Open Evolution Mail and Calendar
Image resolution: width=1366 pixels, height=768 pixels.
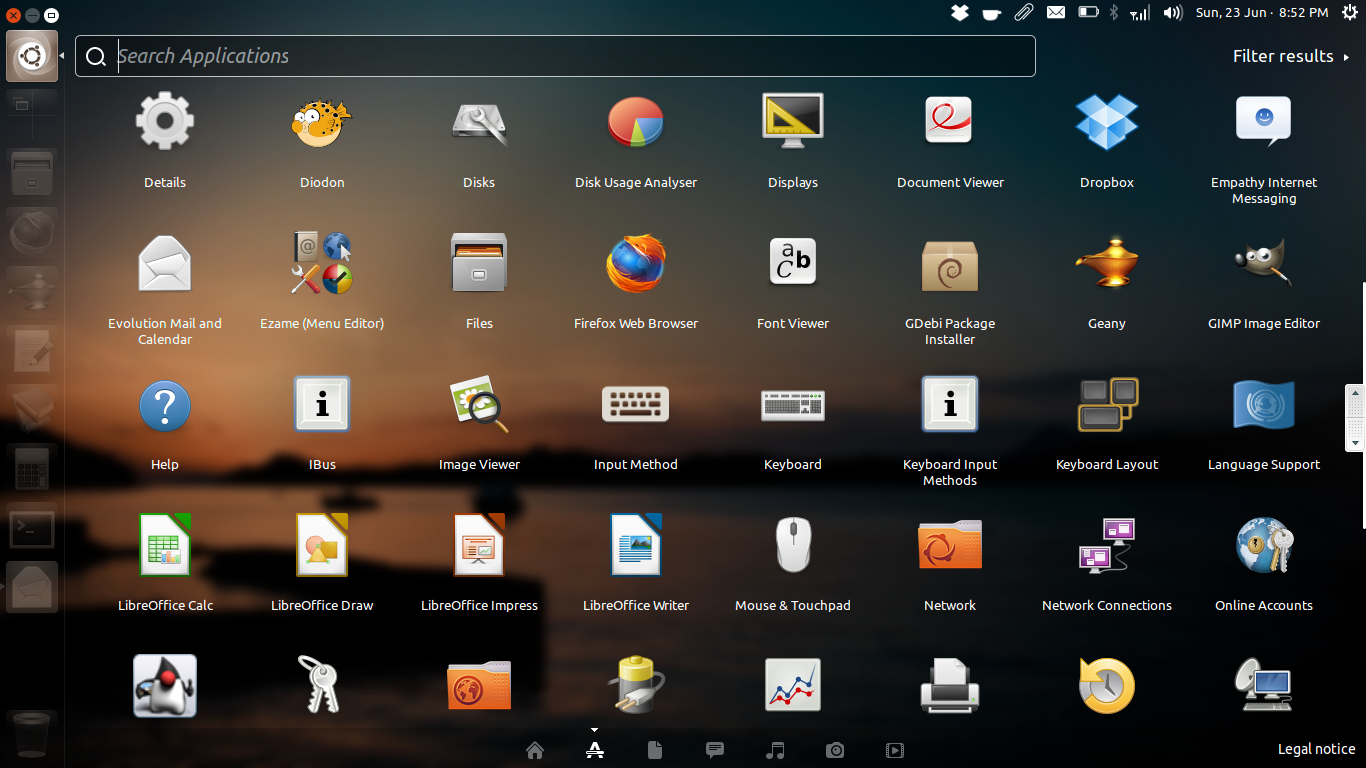click(x=165, y=263)
